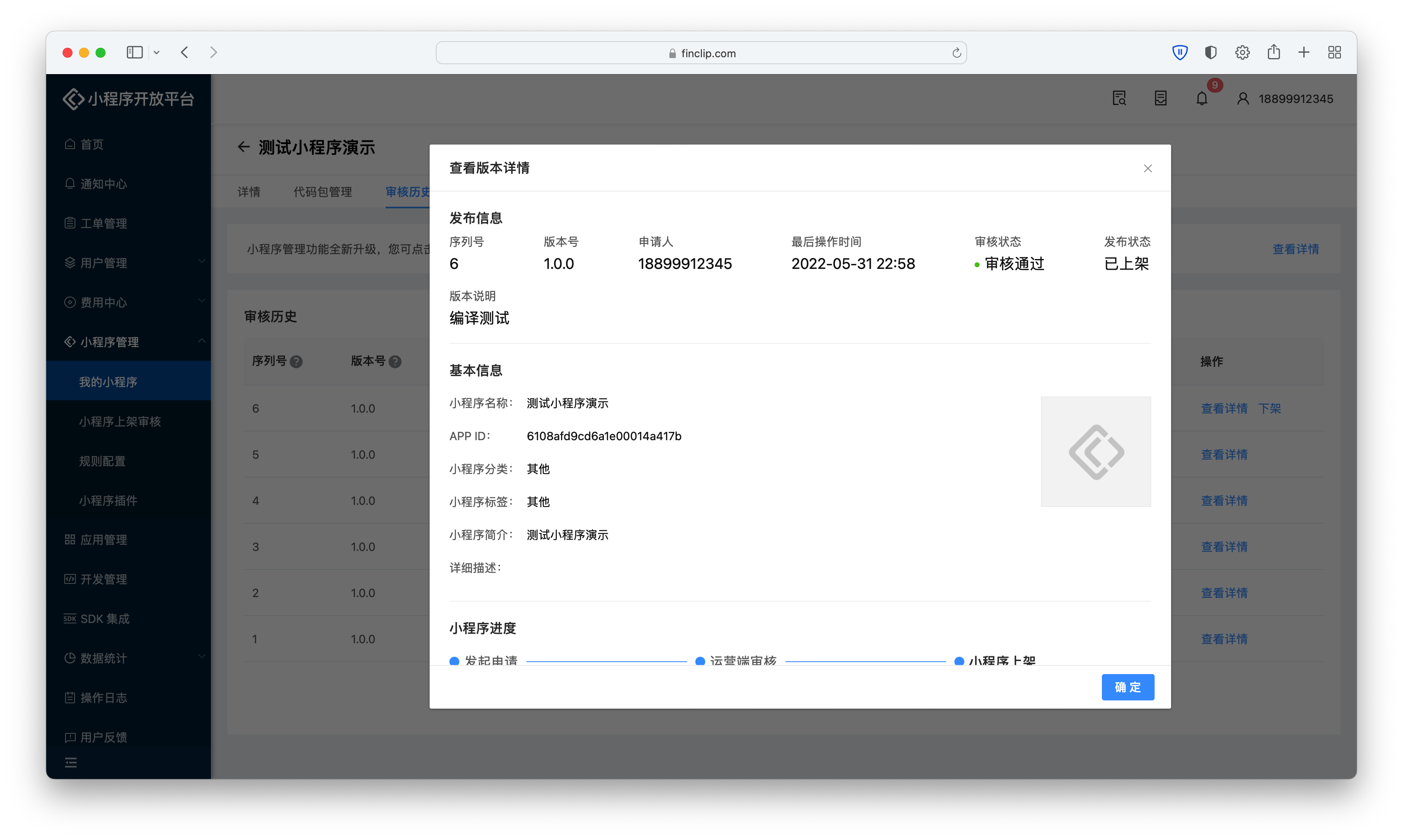This screenshot has width=1403, height=840.
Task: Expand 用户管理 sidebar menu
Action: pyautogui.click(x=128, y=263)
